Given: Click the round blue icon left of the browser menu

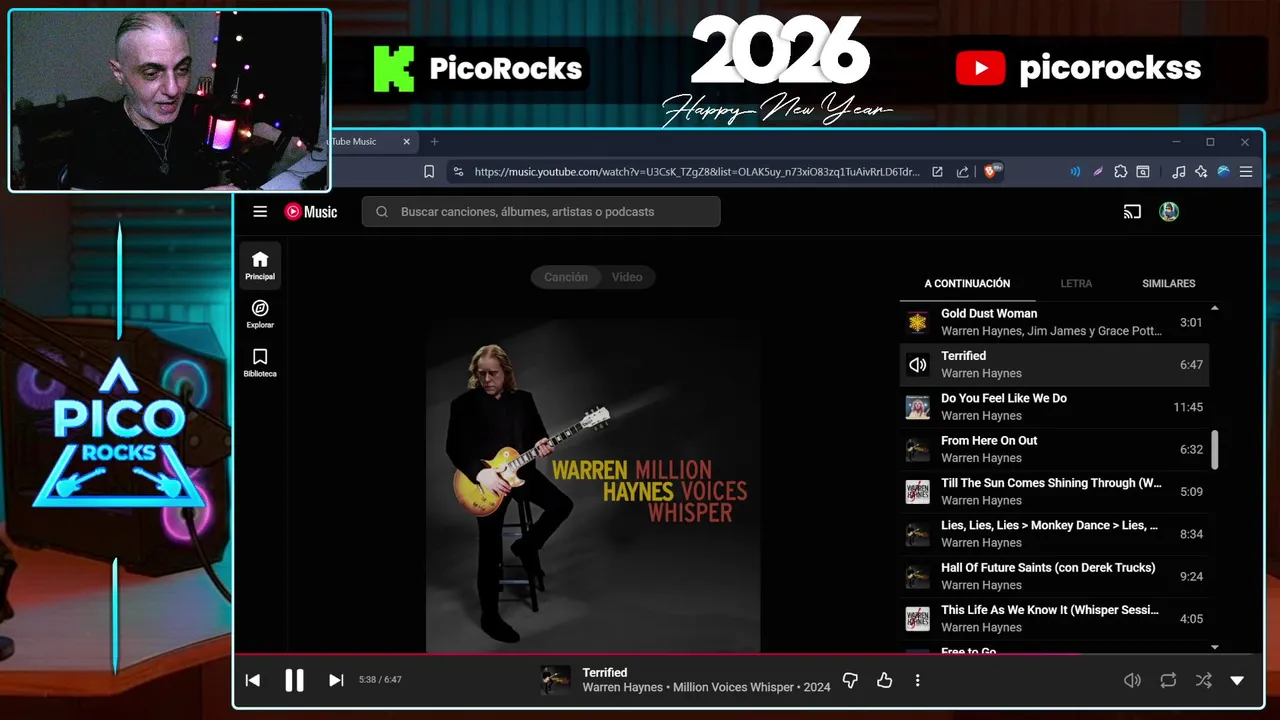Looking at the screenshot, I should tap(1223, 172).
